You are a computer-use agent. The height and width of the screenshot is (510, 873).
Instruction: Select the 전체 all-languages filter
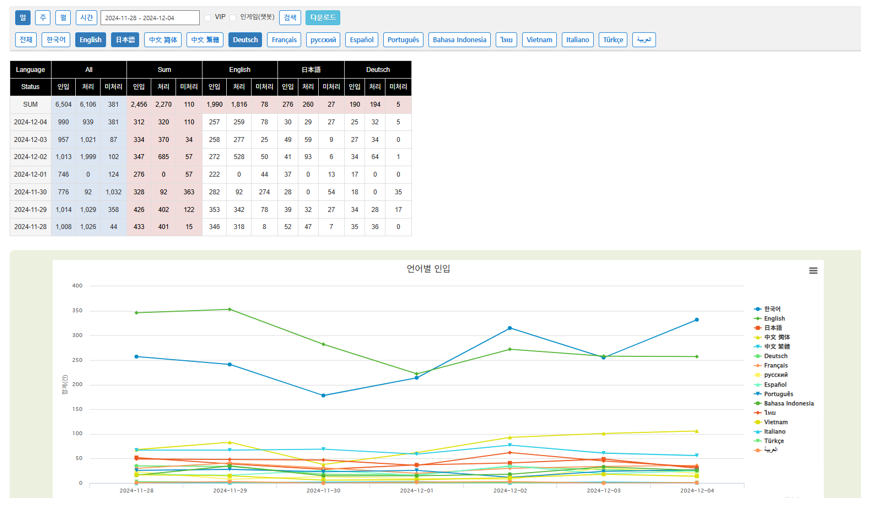click(26, 40)
